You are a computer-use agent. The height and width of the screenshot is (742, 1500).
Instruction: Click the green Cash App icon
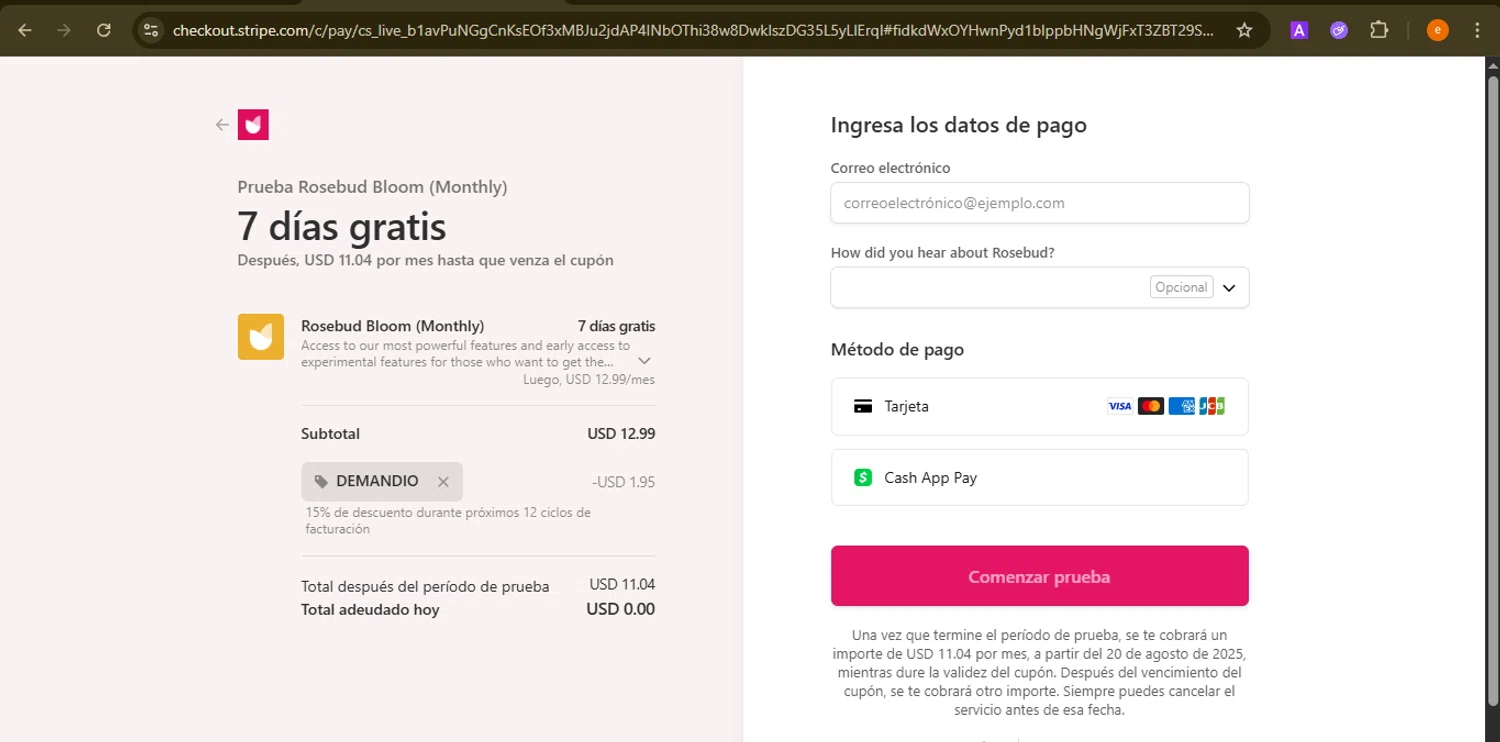863,478
